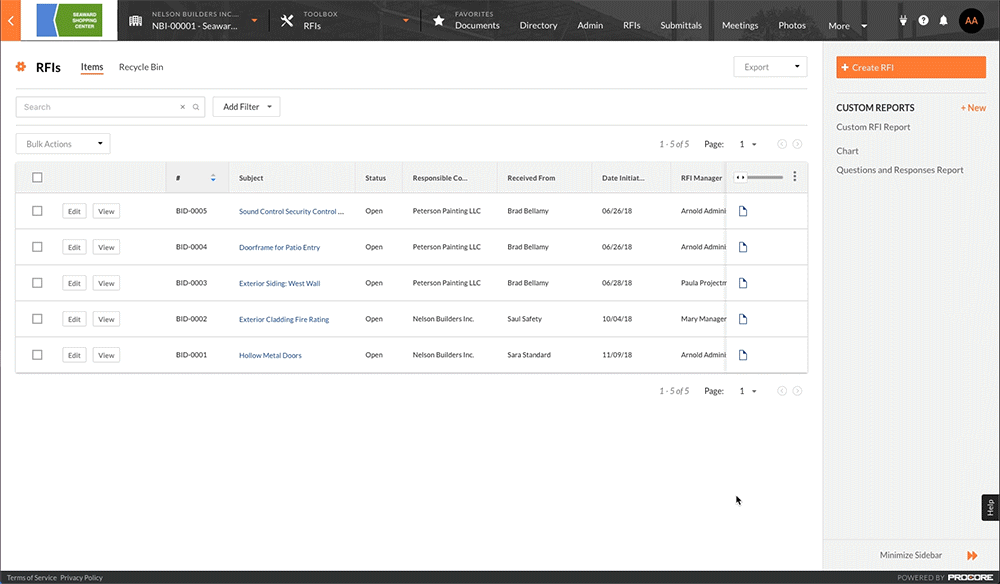Check the BID-0001 row checkbox
This screenshot has height=584, width=1000.
[x=37, y=355]
